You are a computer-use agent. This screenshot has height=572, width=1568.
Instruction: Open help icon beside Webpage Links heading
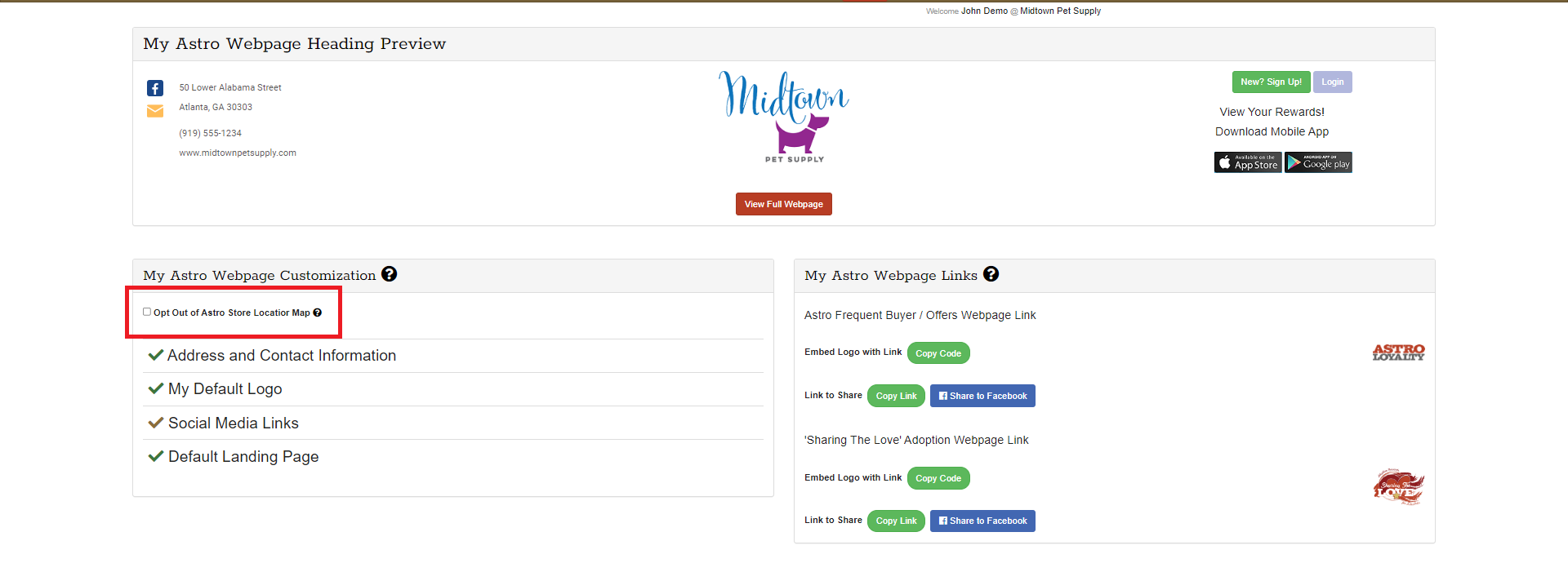coord(991,274)
